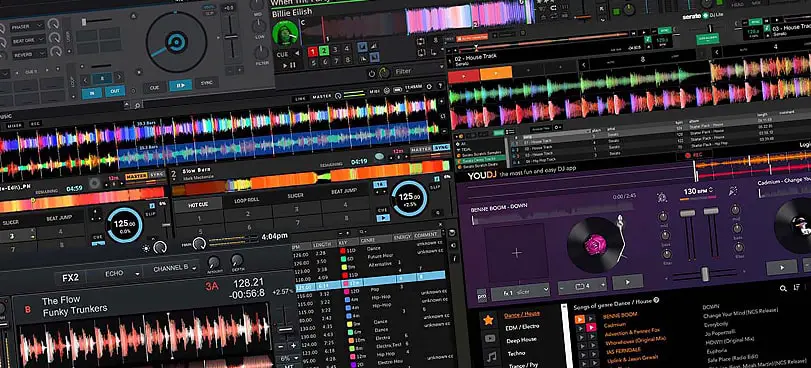The height and width of the screenshot is (368, 811).
Task: Select the EDM / Electro genre
Action: (522, 327)
